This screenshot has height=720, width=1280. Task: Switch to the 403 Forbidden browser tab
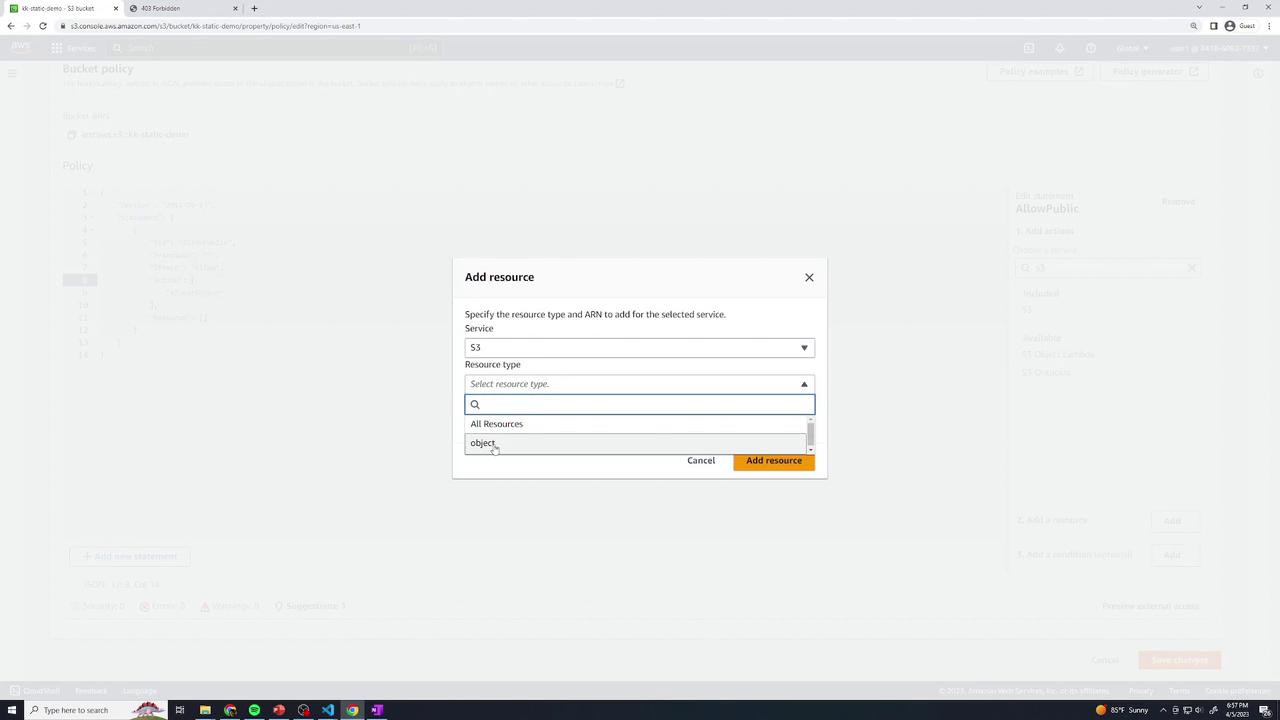click(185, 8)
